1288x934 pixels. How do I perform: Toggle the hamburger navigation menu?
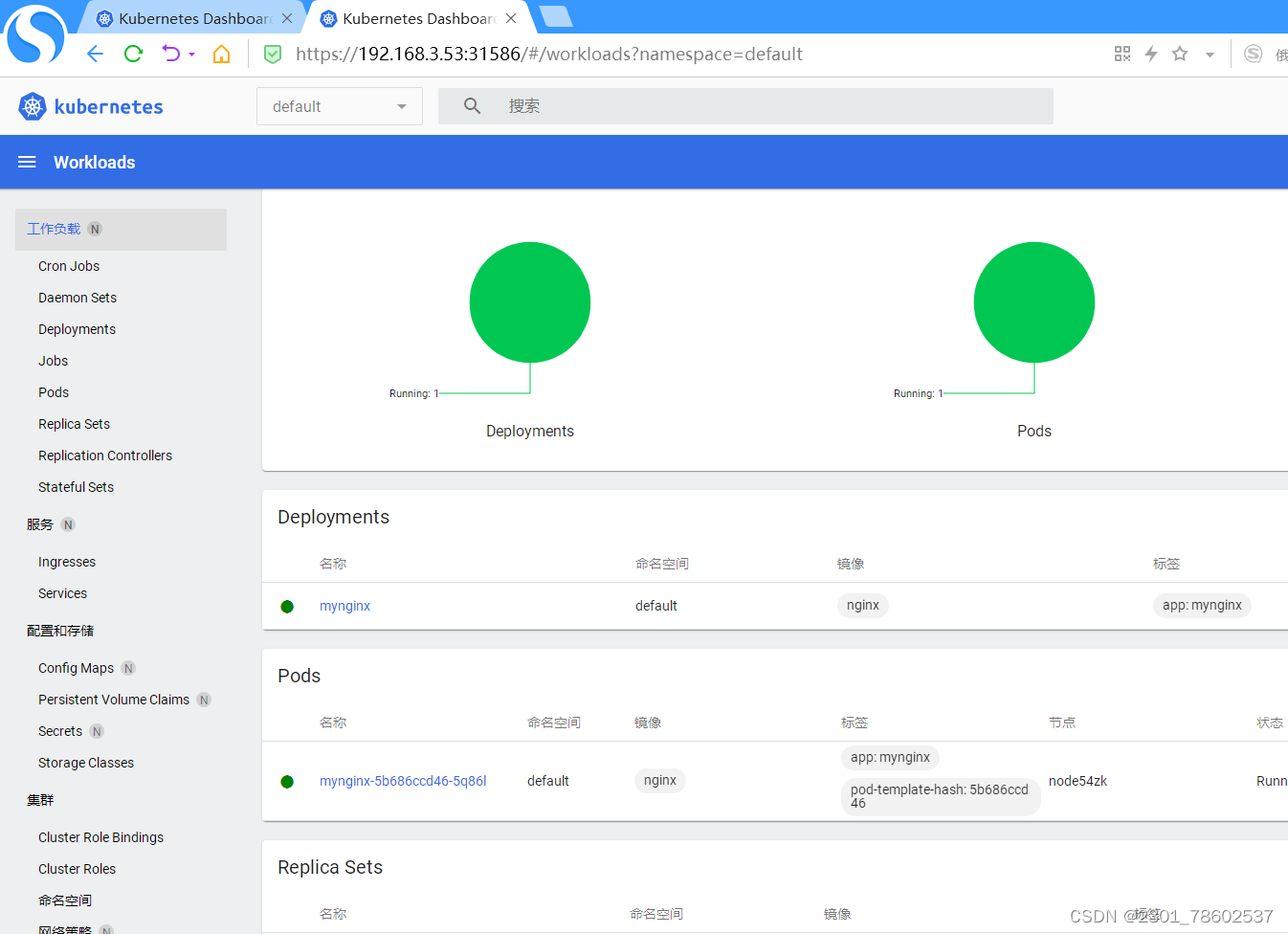point(27,162)
